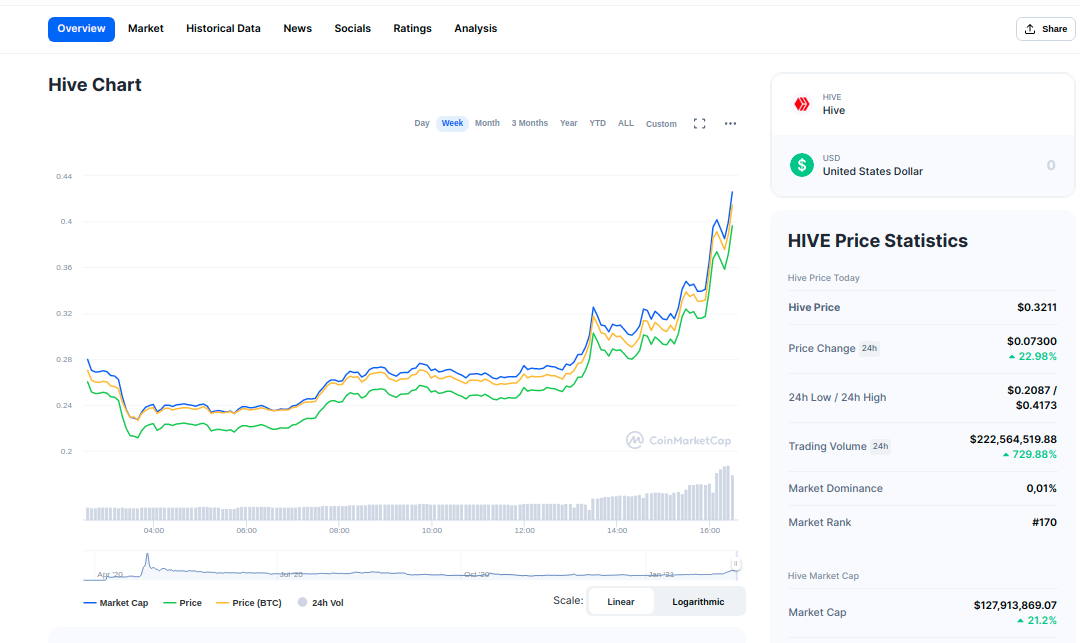1080x643 pixels.
Task: Click the Hive Chart heading
Action: click(95, 85)
